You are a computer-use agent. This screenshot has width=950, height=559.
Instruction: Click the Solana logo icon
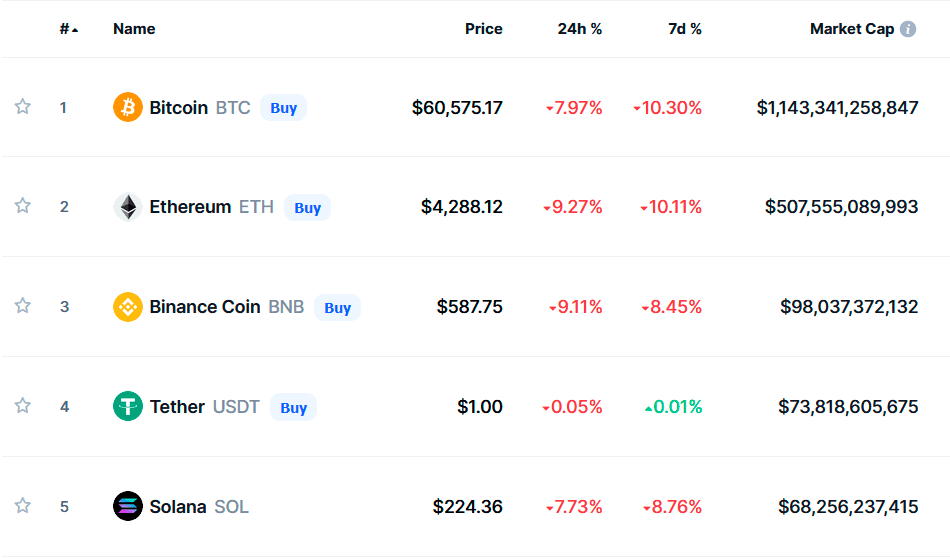(128, 506)
